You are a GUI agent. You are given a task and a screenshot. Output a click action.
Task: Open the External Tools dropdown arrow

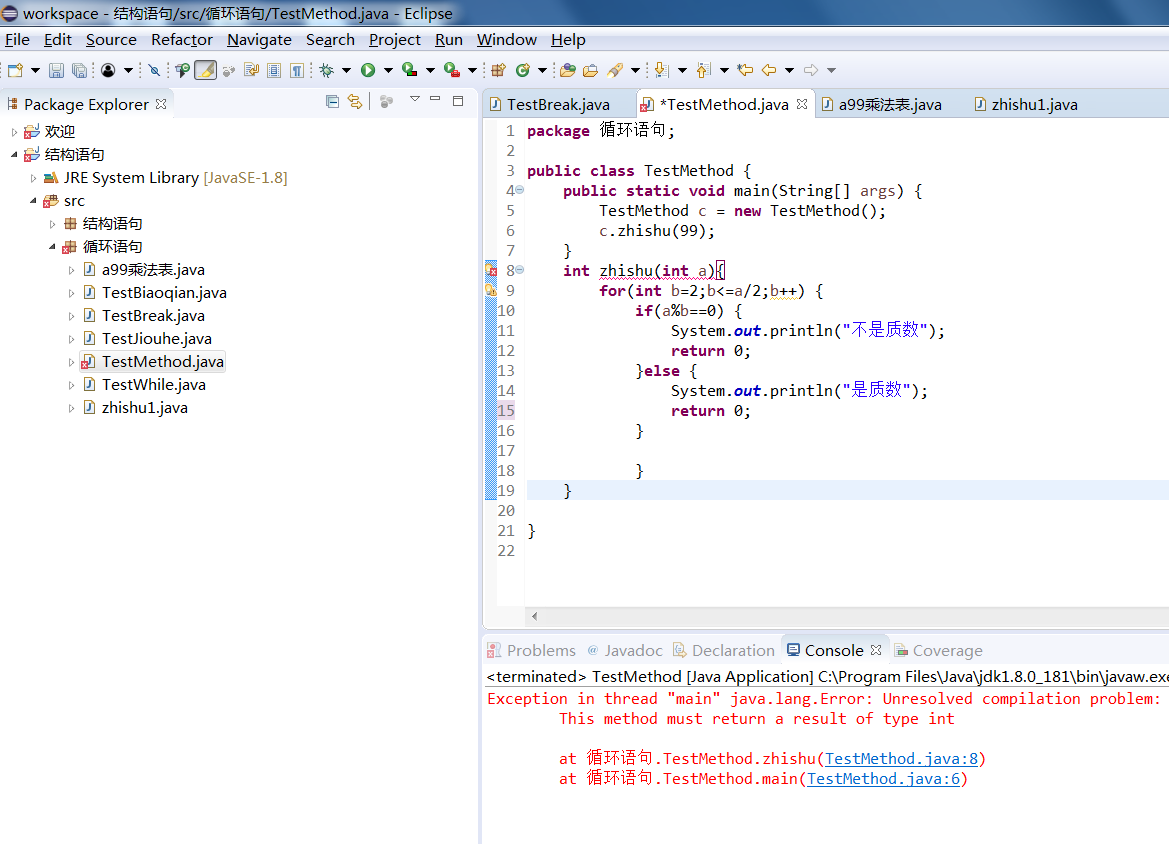pyautogui.click(x=472, y=70)
